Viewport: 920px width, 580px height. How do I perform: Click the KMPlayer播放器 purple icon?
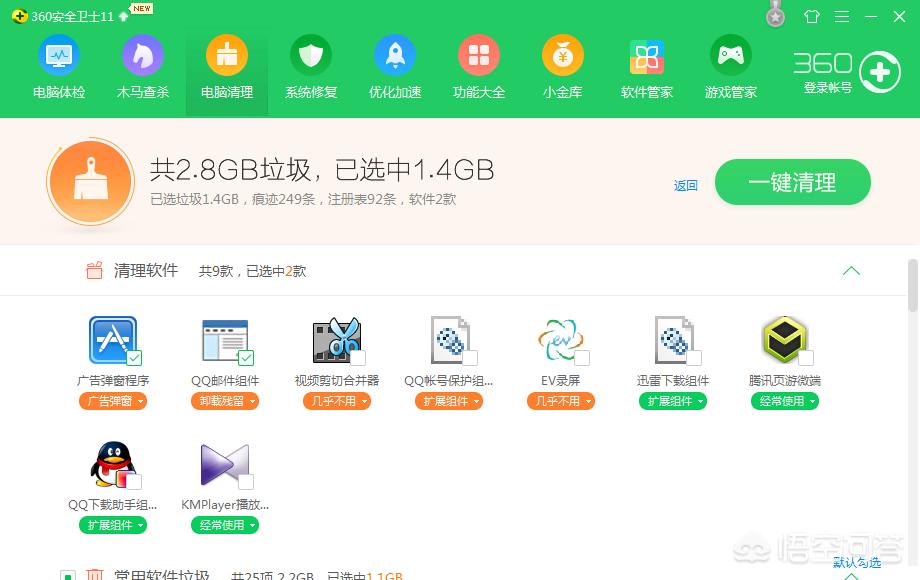(x=225, y=464)
